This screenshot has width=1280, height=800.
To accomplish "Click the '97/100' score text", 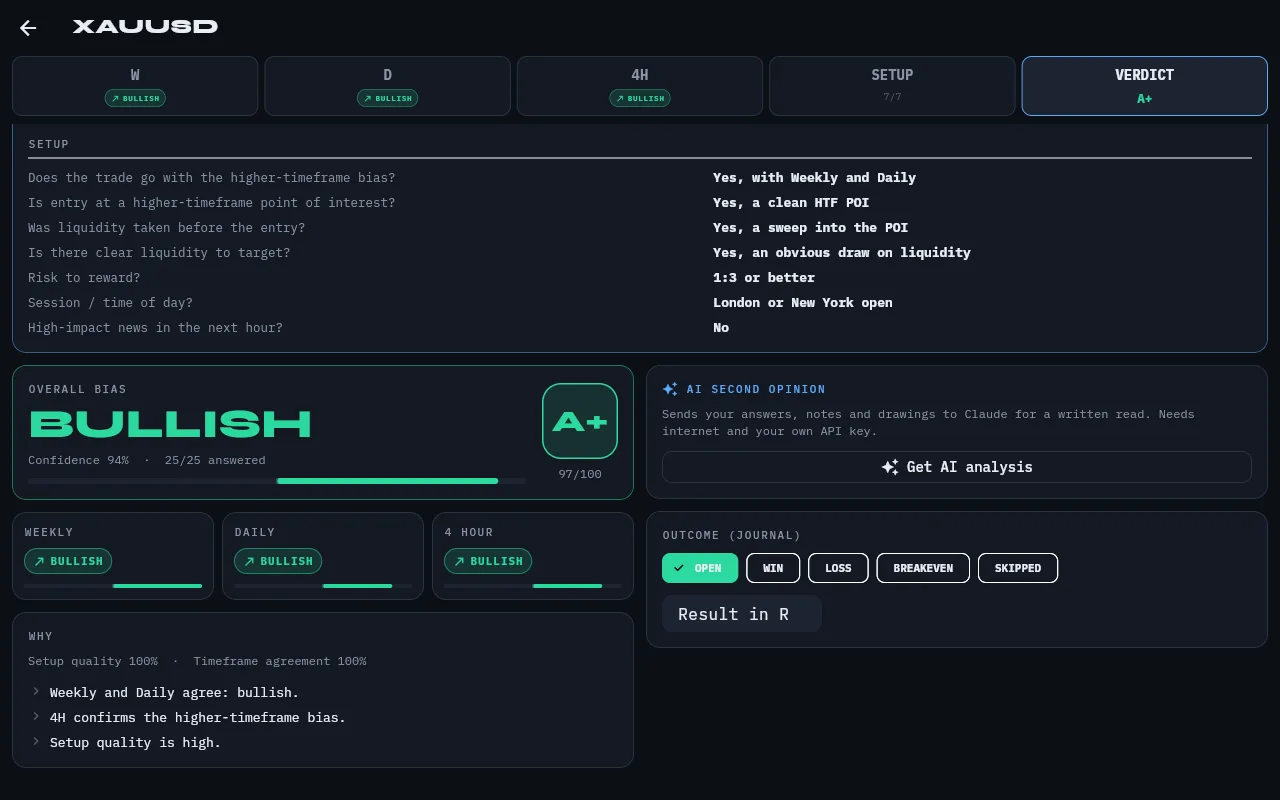I will pyautogui.click(x=580, y=474).
